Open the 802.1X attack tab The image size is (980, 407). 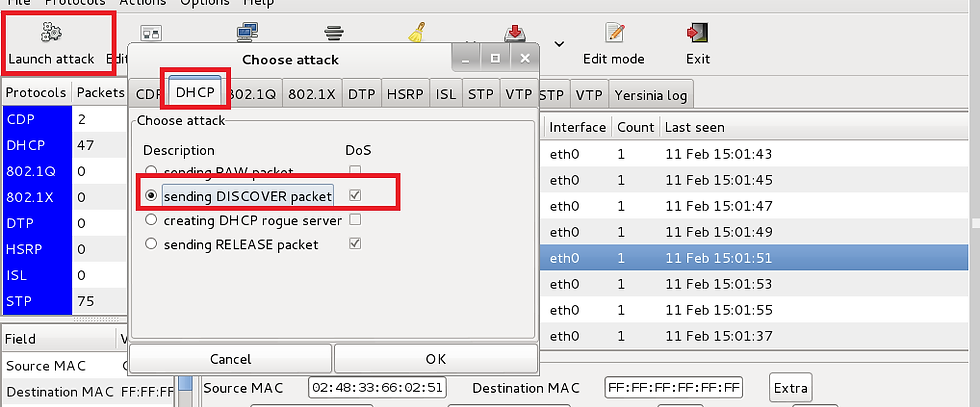pyautogui.click(x=312, y=94)
